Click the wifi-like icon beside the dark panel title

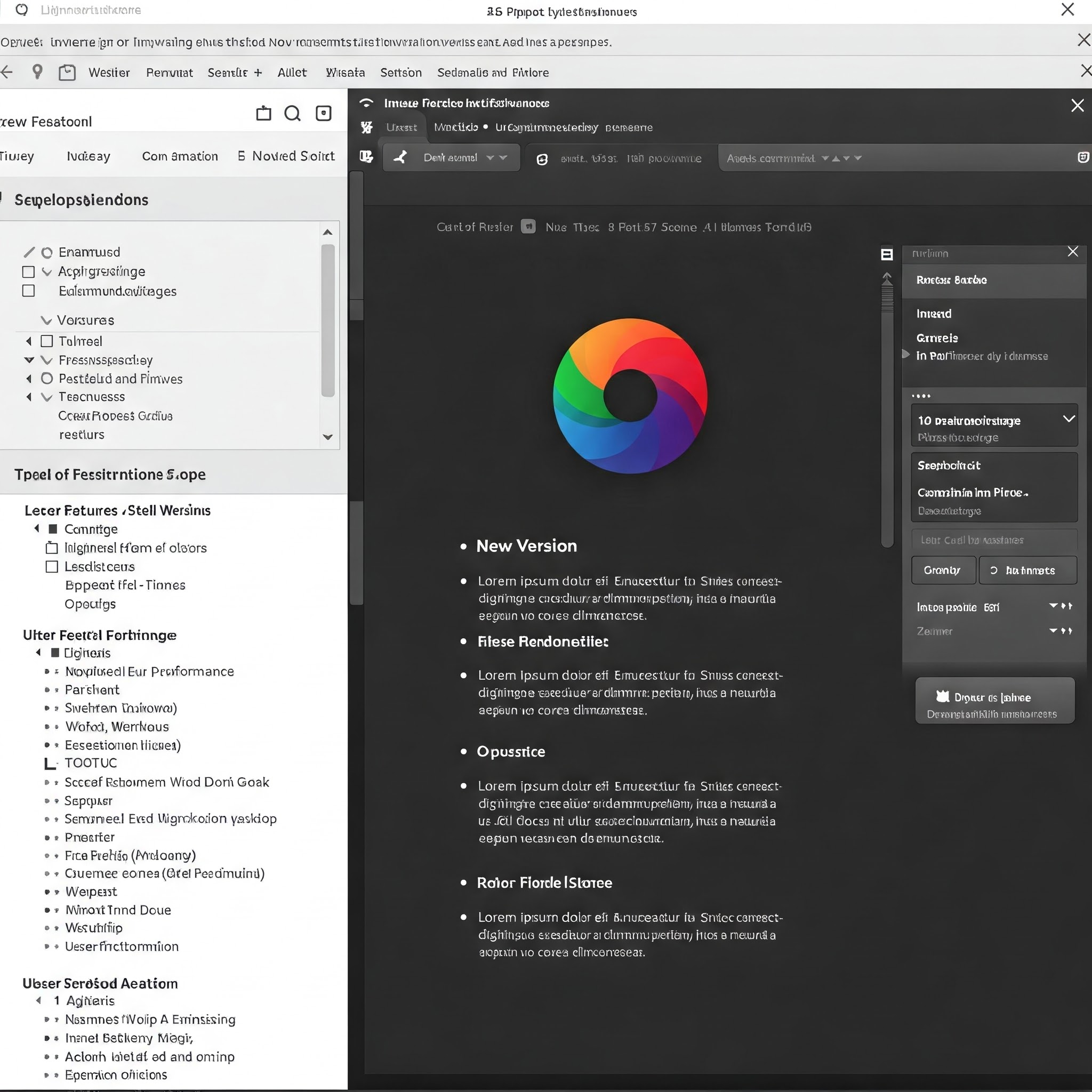click(366, 103)
